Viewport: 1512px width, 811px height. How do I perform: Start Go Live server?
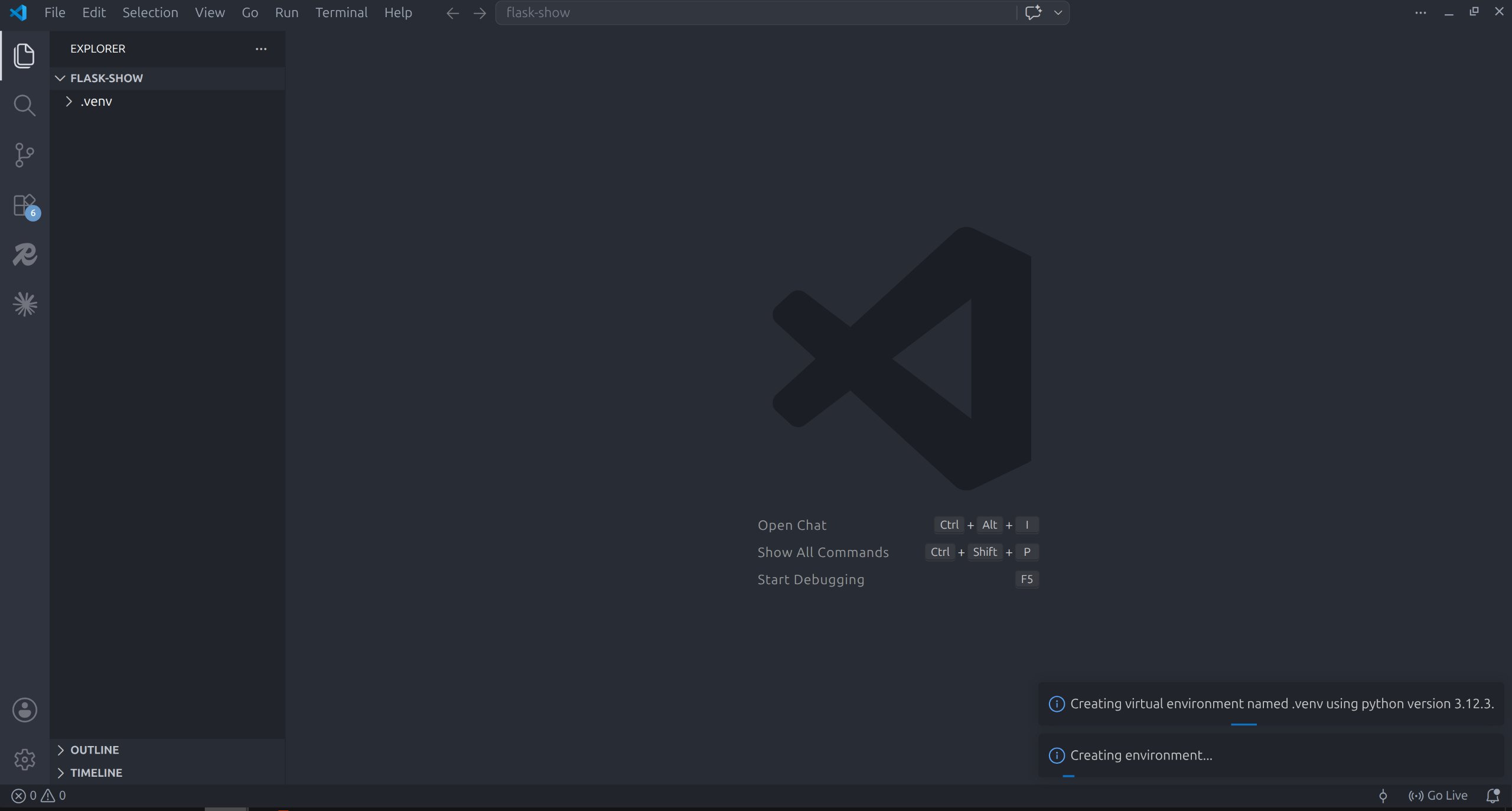(x=1438, y=796)
